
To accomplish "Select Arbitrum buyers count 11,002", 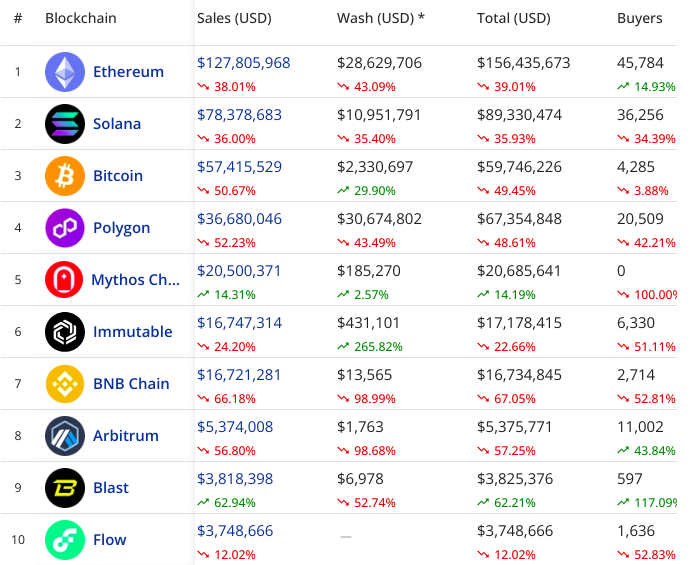I will tap(640, 427).
